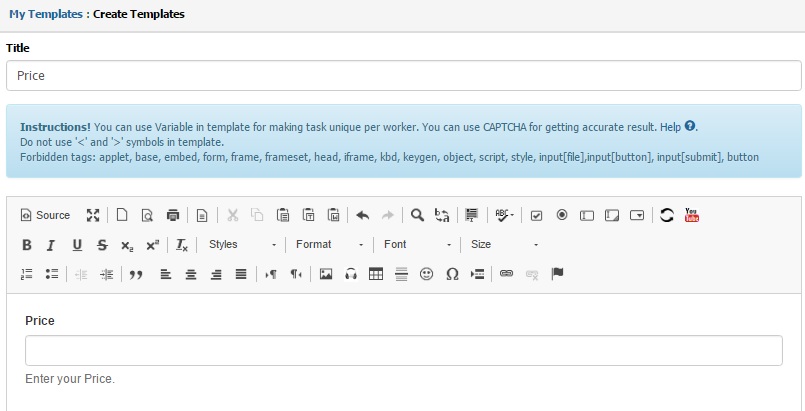
Task: Click the "Enter your Price." helper text
Action: click(x=70, y=379)
